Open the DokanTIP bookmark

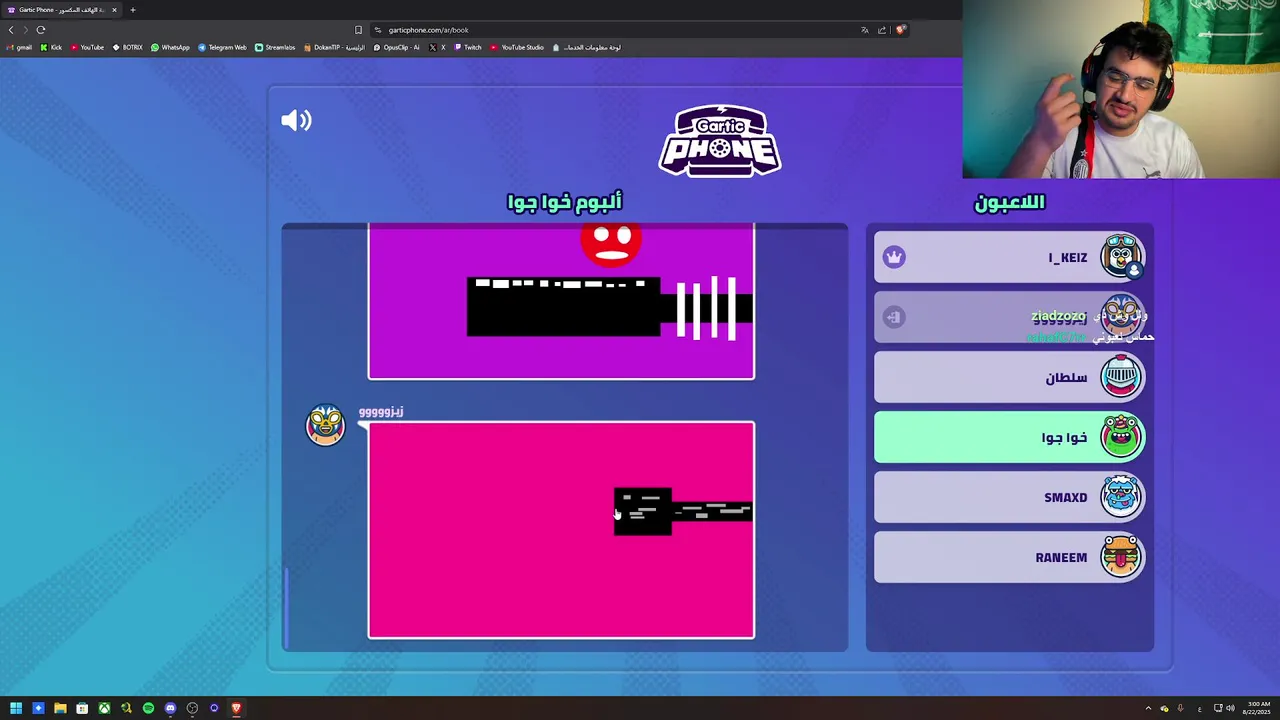pyautogui.click(x=334, y=47)
